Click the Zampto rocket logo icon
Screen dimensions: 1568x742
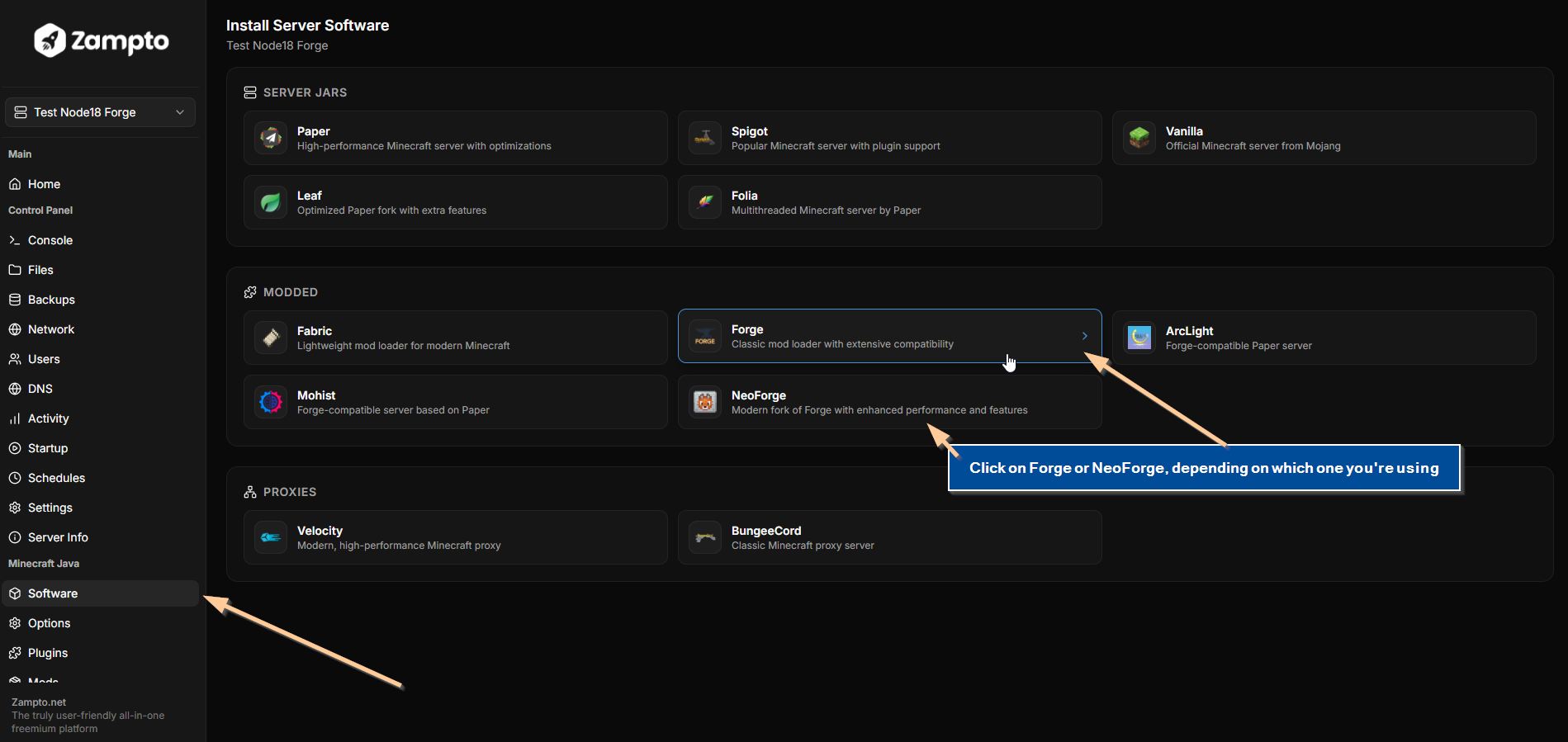50,40
